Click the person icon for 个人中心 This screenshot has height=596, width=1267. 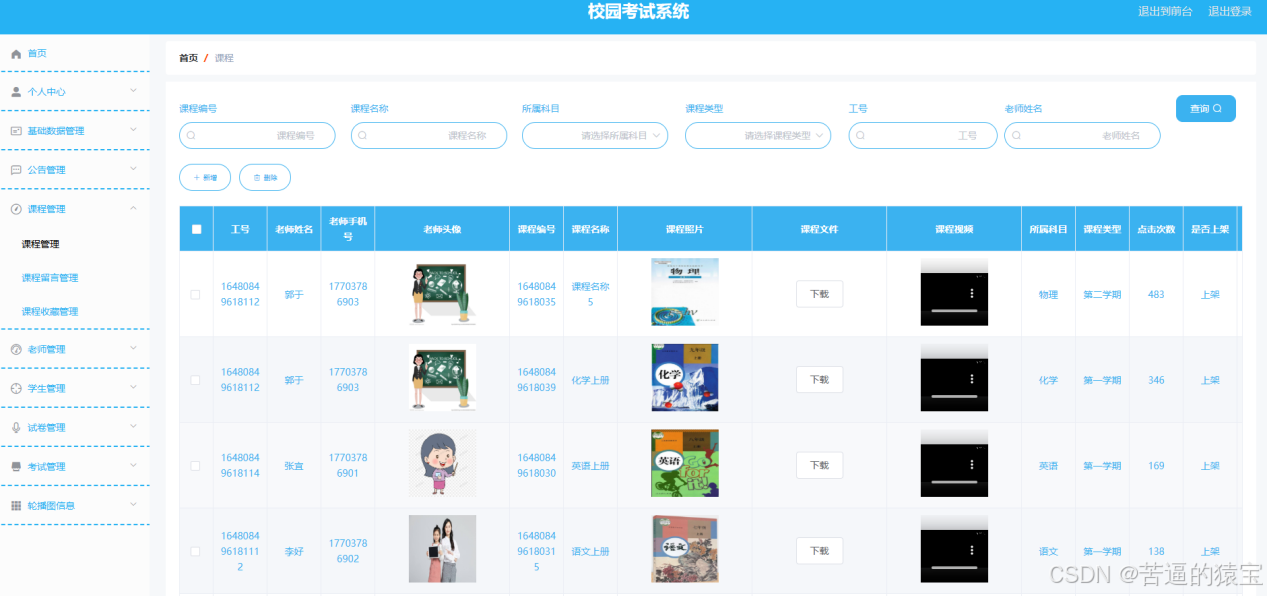coord(16,92)
